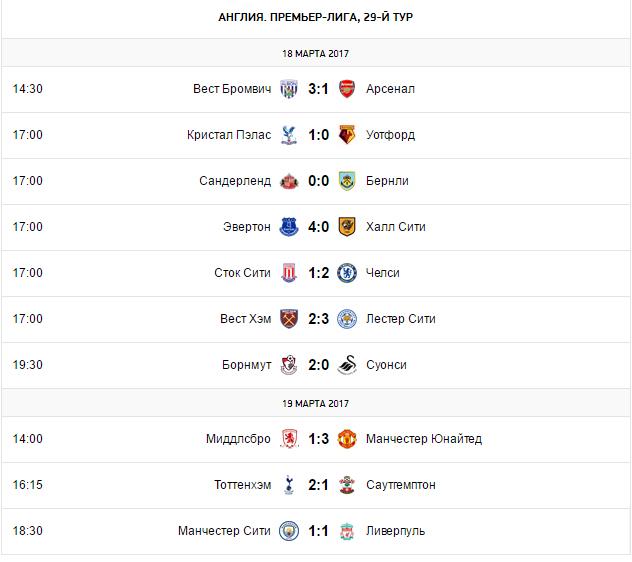Click the 19 МАРТА 2017 date header
Image resolution: width=632 pixels, height=562 pixels.
(x=316, y=403)
